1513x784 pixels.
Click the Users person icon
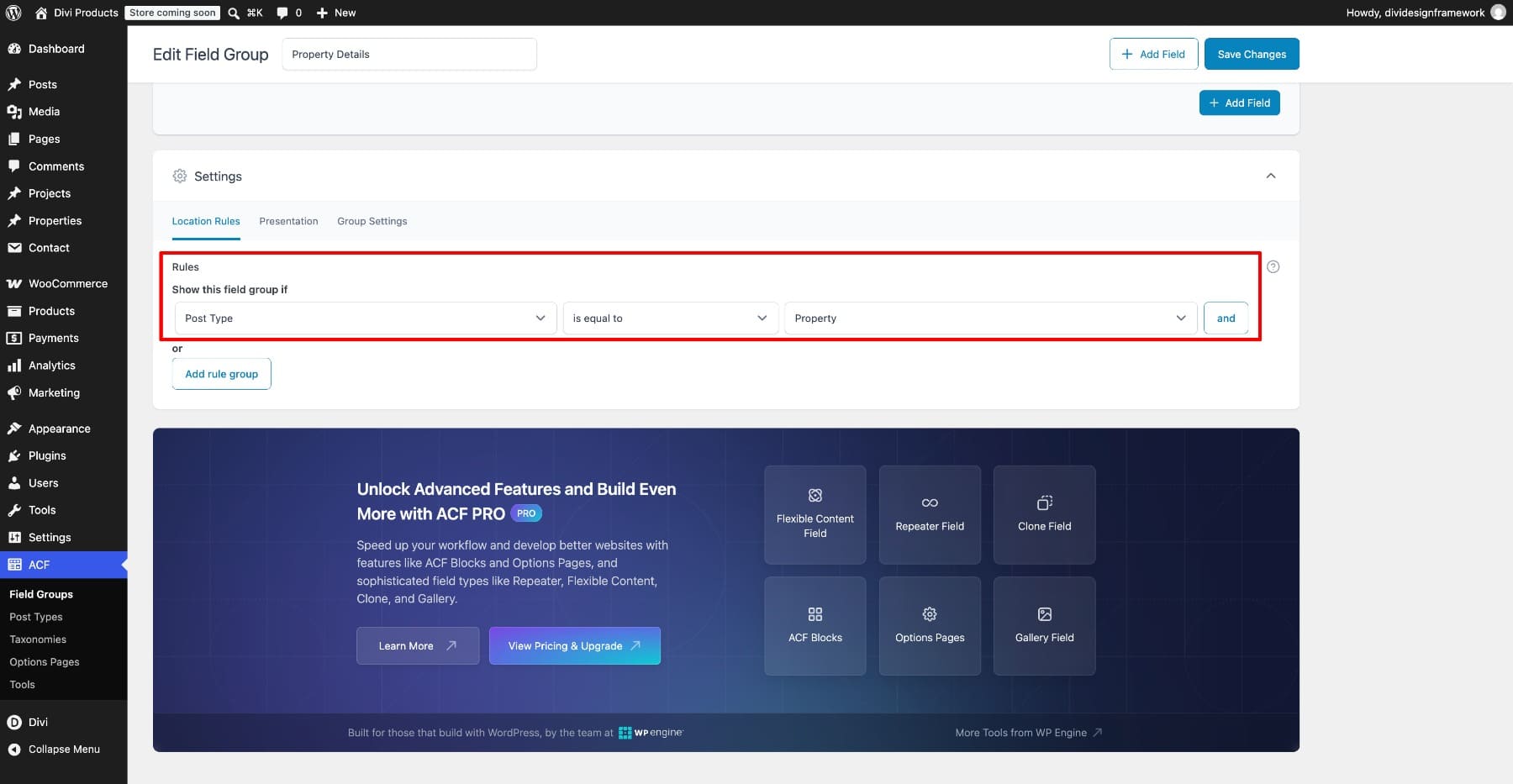(x=14, y=483)
